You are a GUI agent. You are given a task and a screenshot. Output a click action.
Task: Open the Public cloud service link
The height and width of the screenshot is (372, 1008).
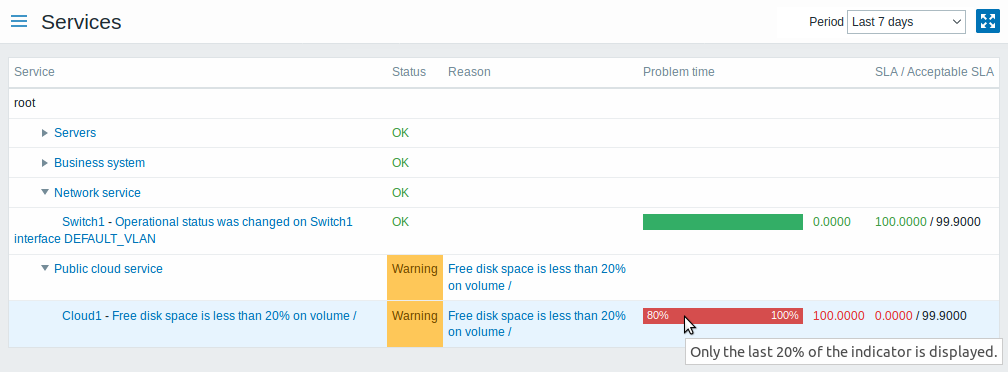pos(108,269)
